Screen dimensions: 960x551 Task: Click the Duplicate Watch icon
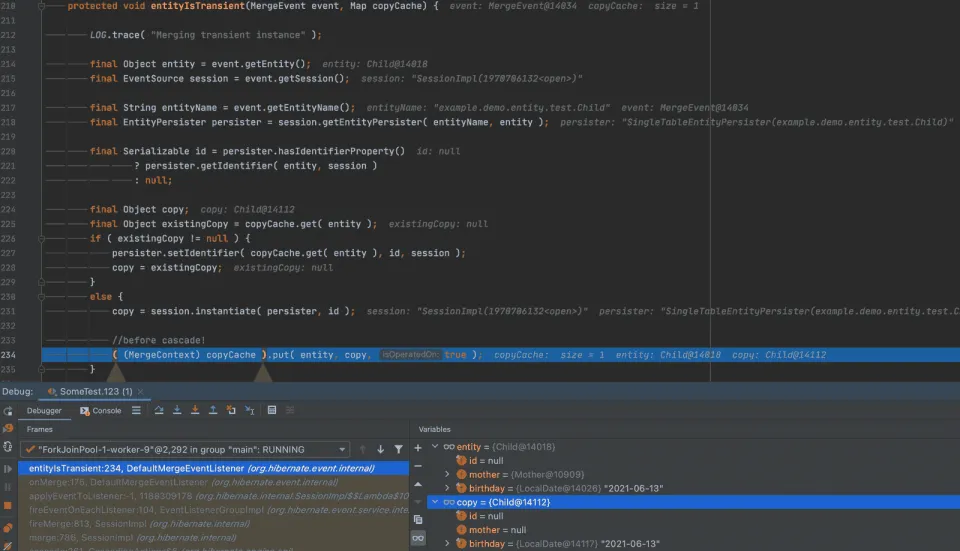(x=418, y=520)
